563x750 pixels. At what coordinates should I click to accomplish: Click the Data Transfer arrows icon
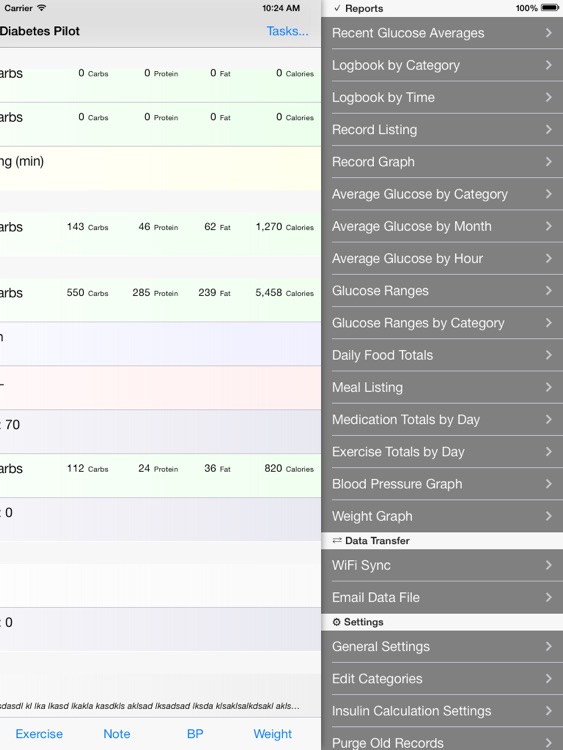tap(337, 540)
